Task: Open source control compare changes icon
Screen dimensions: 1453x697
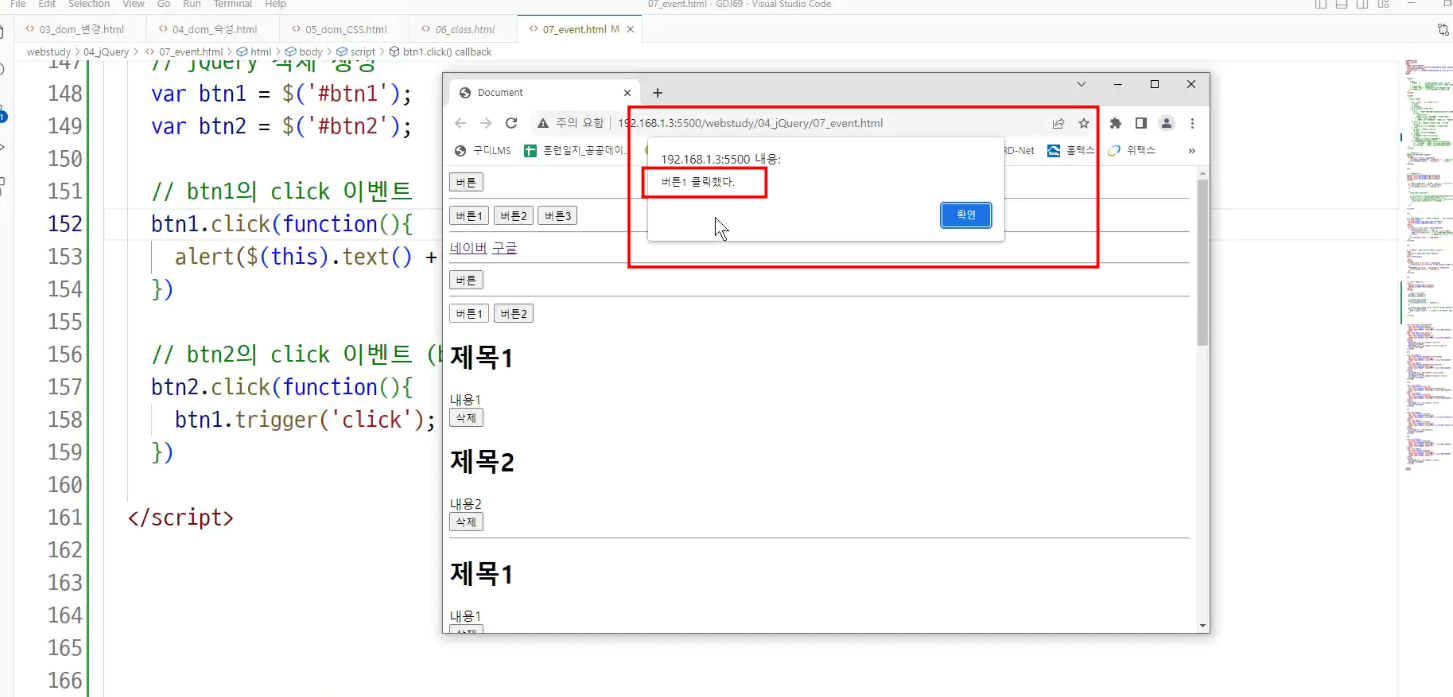Action: click(x=1443, y=29)
